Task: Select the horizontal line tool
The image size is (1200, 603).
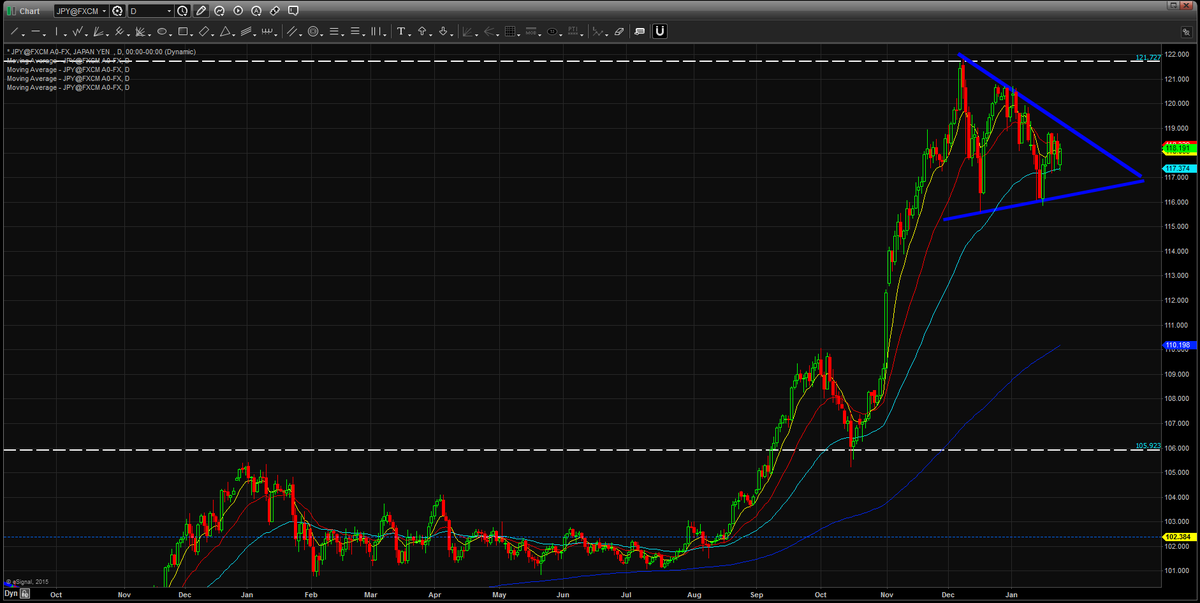Action: [35, 31]
